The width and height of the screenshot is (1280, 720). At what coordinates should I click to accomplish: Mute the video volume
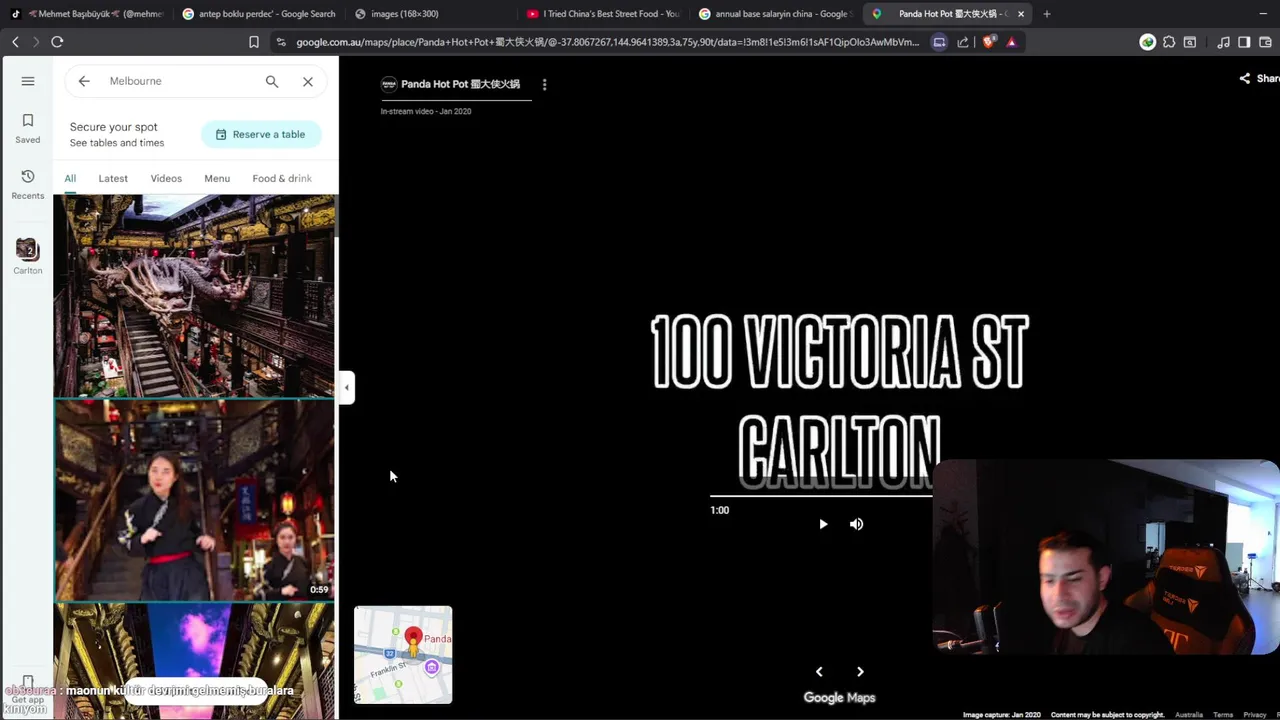click(857, 524)
